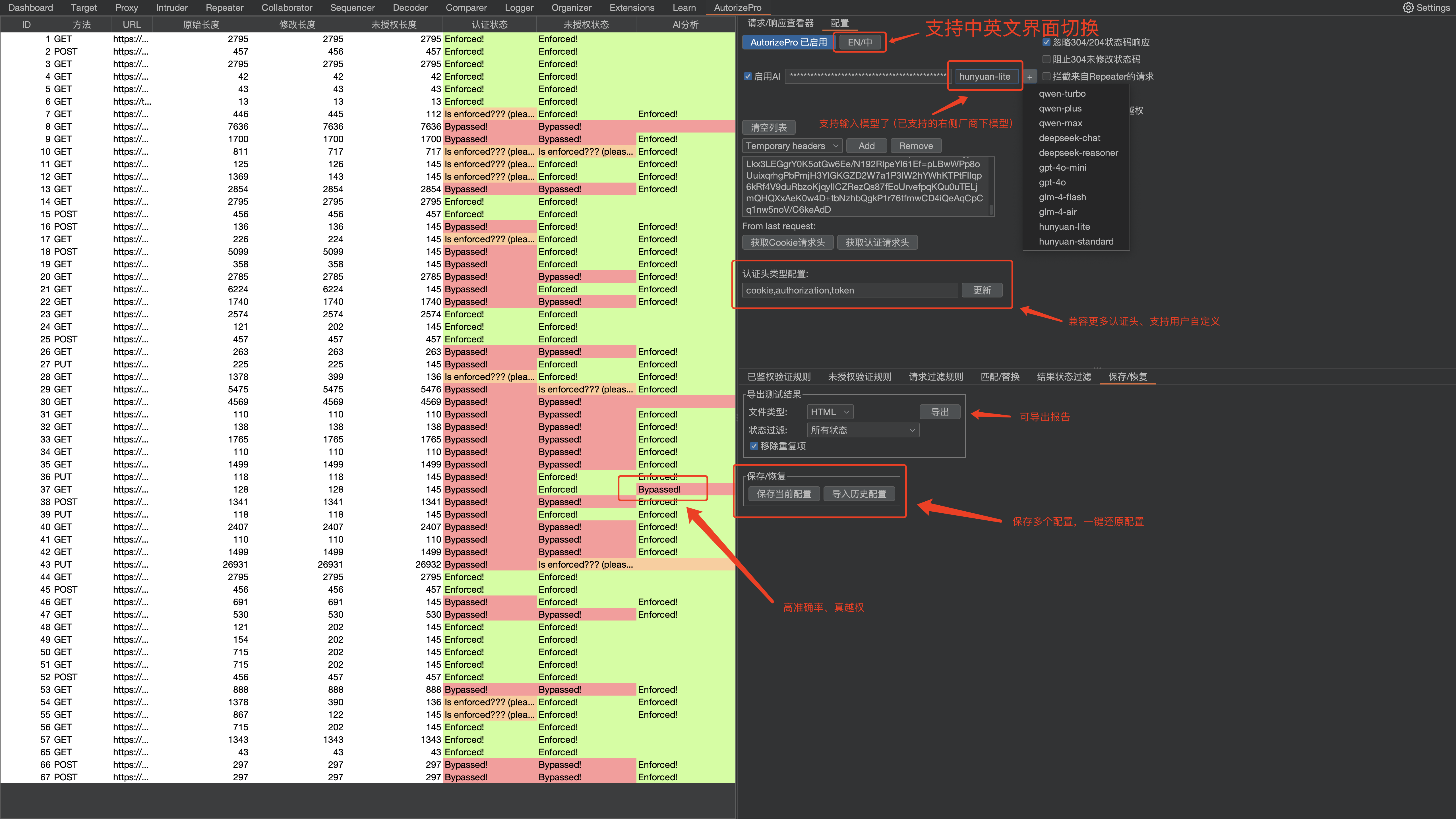Open the 匹配/替换 tab
The width and height of the screenshot is (1456, 819).
point(1000,377)
